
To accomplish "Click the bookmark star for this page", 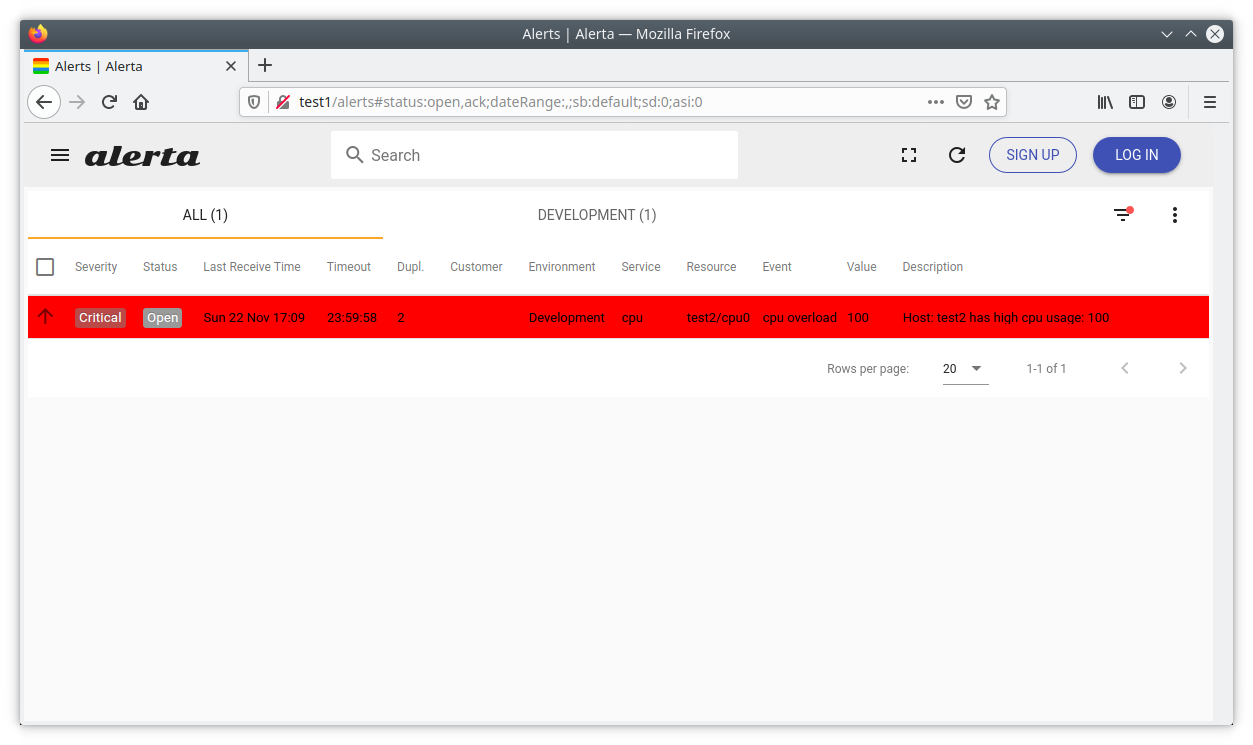I will click(x=991, y=101).
